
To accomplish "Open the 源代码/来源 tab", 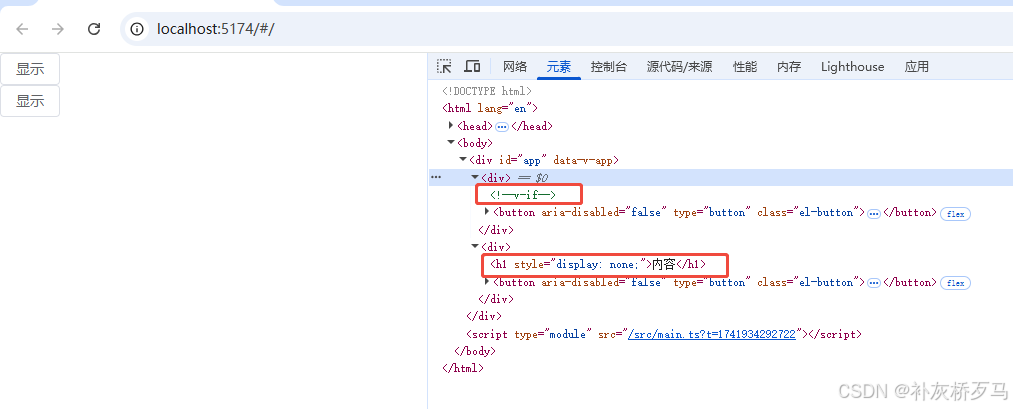I will click(x=680, y=67).
